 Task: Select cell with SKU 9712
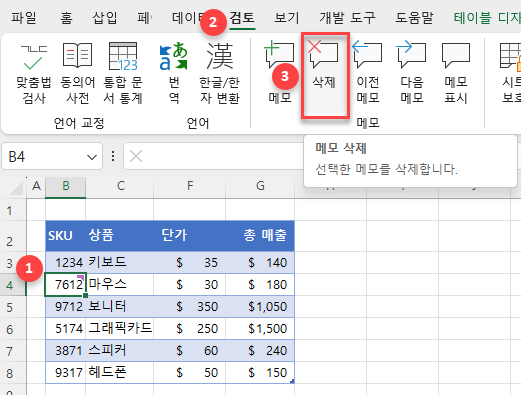tap(66, 307)
